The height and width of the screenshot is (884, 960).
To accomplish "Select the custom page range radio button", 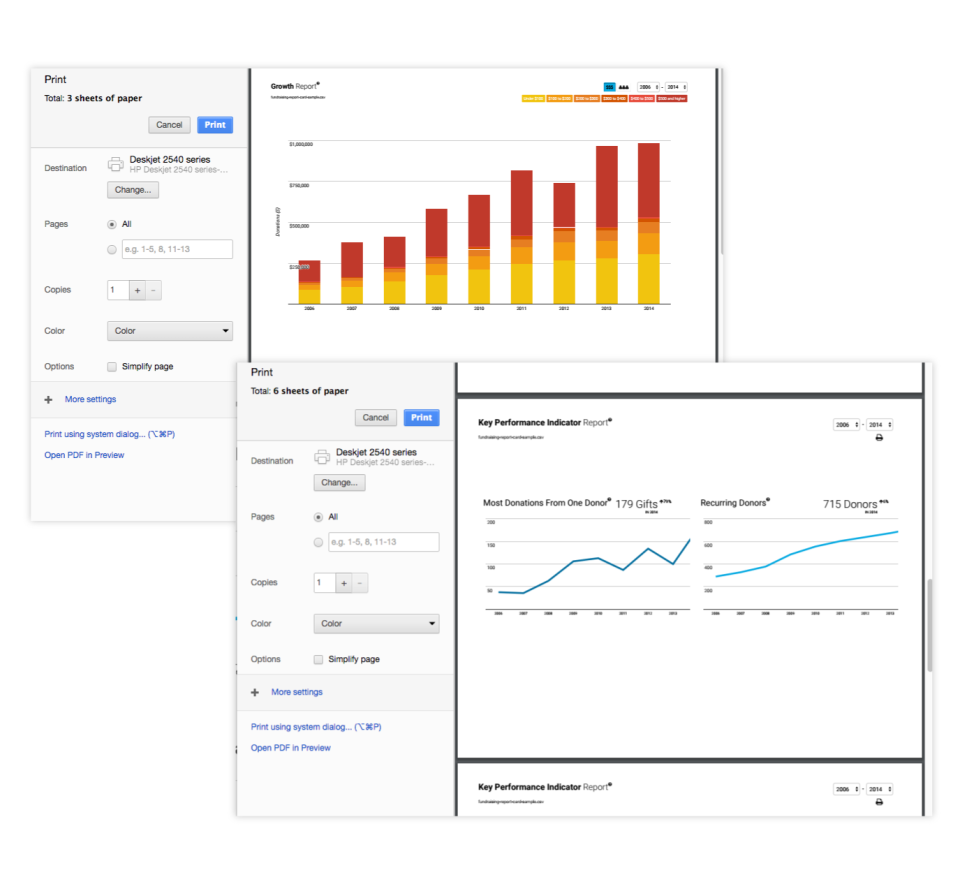I will (317, 541).
